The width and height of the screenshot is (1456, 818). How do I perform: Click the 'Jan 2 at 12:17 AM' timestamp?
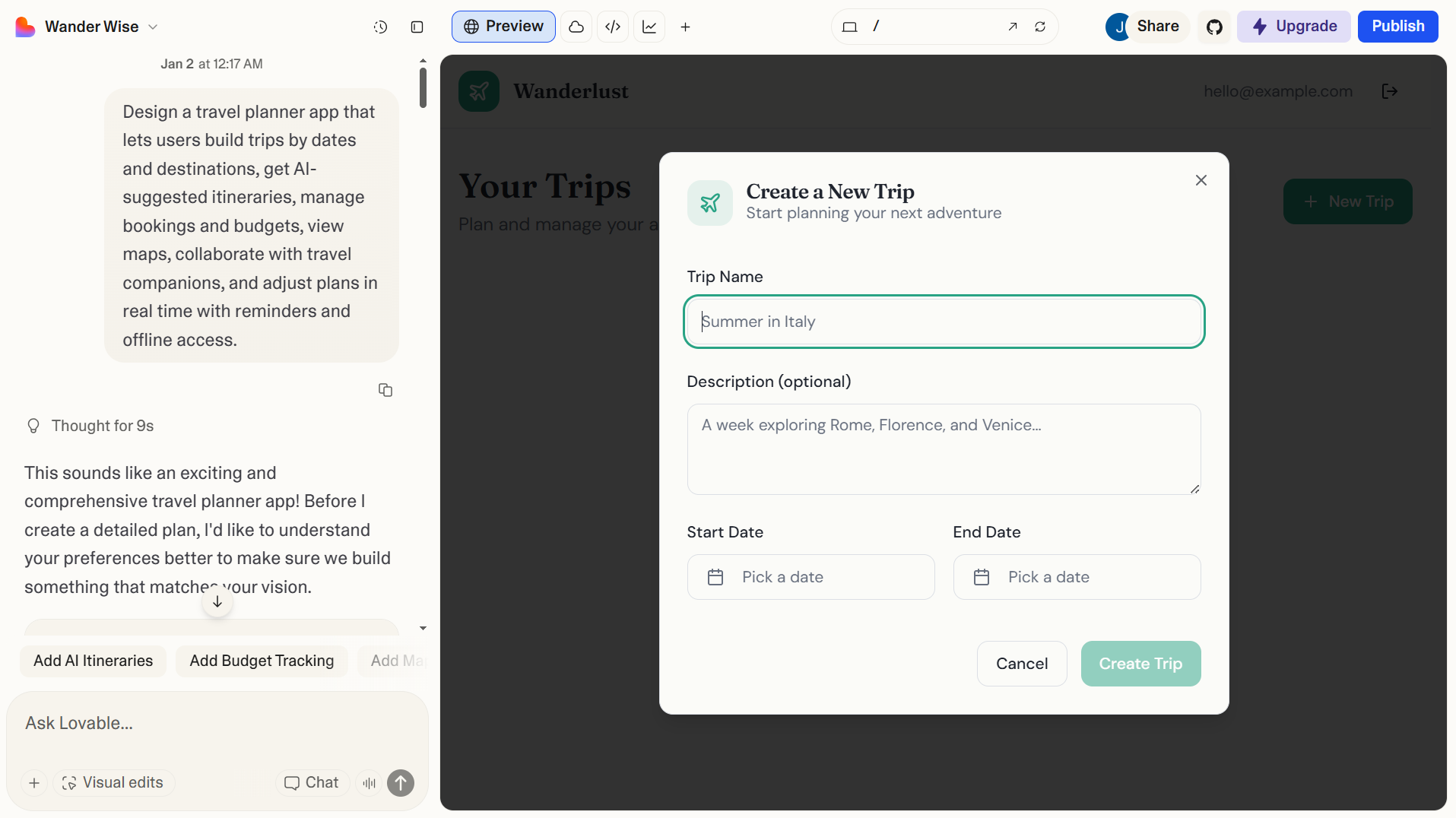coord(211,64)
